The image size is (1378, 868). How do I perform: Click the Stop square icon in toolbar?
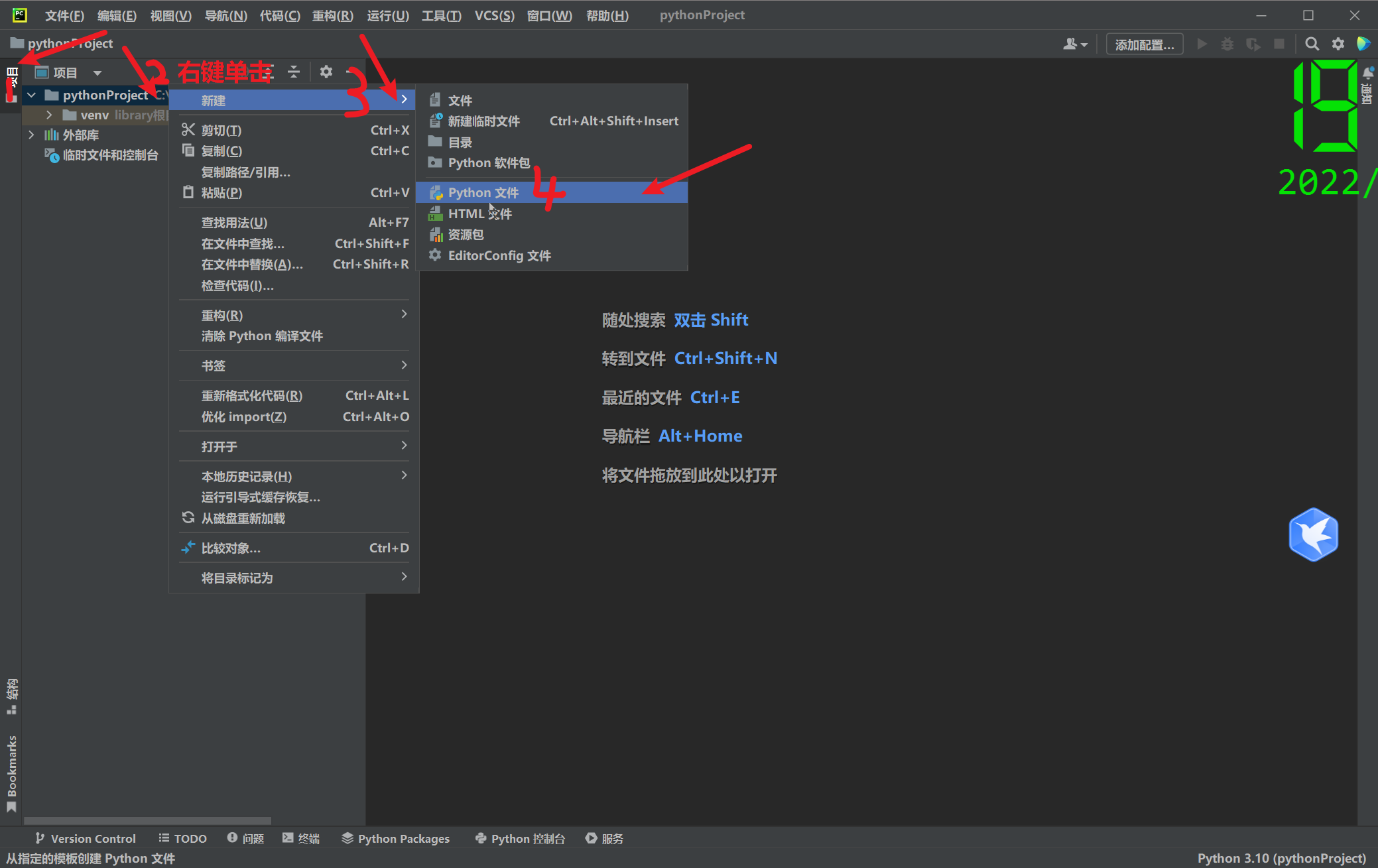[1279, 44]
